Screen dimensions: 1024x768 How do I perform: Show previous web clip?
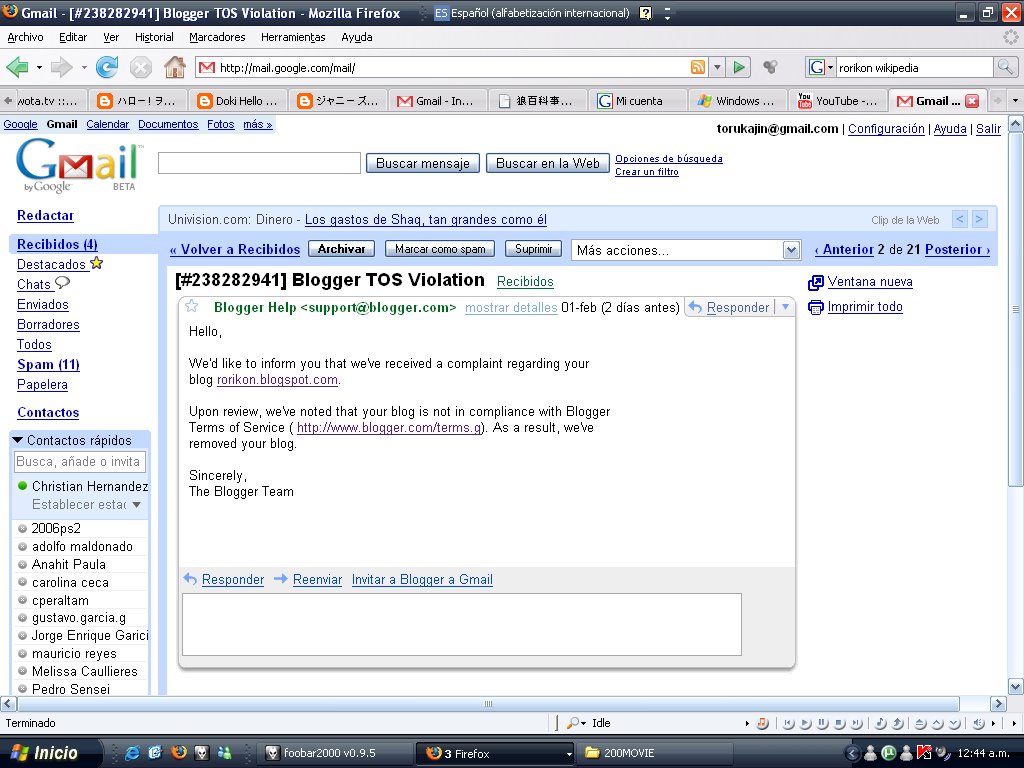(959, 219)
